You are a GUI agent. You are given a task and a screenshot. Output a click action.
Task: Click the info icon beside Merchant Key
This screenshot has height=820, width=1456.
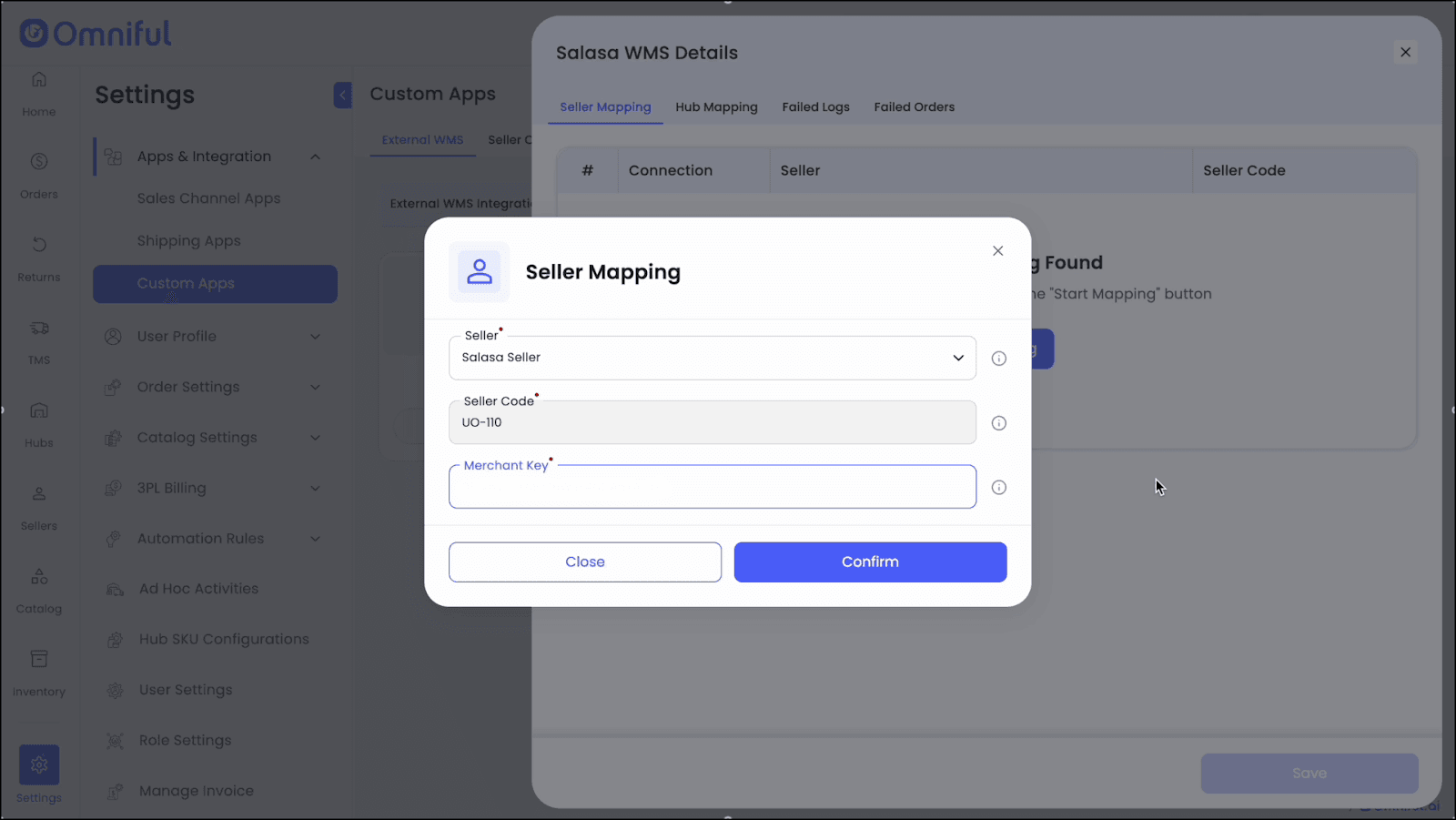998,488
